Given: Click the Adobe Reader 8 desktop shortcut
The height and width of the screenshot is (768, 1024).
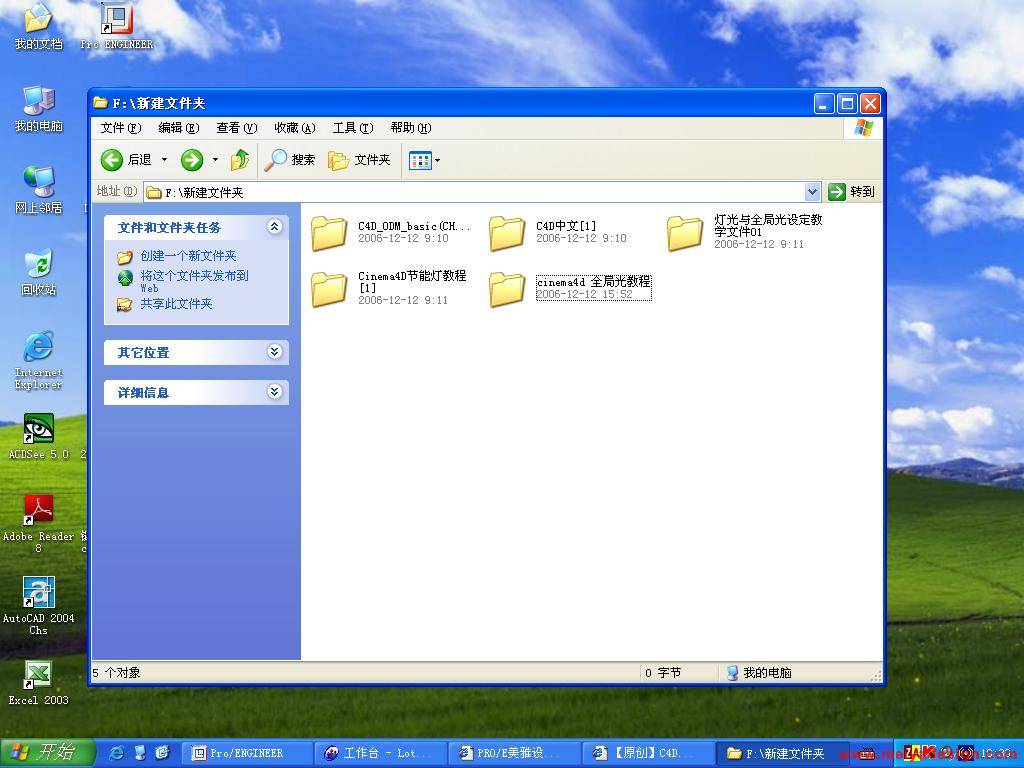Looking at the screenshot, I should tap(38, 524).
